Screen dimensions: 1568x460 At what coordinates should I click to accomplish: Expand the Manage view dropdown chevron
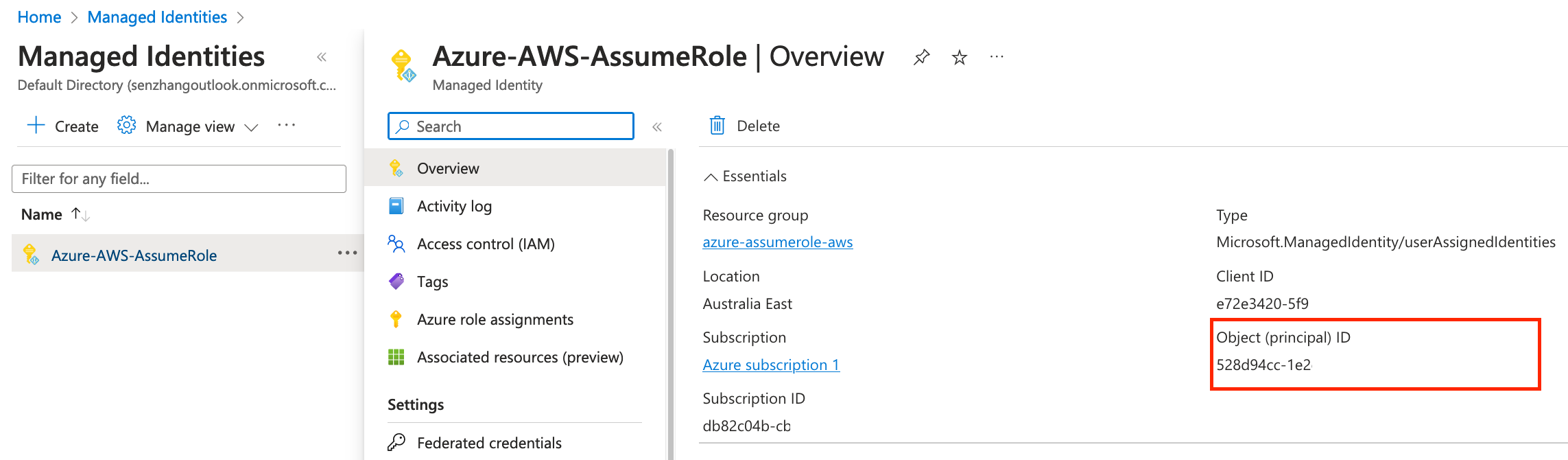pyautogui.click(x=252, y=127)
